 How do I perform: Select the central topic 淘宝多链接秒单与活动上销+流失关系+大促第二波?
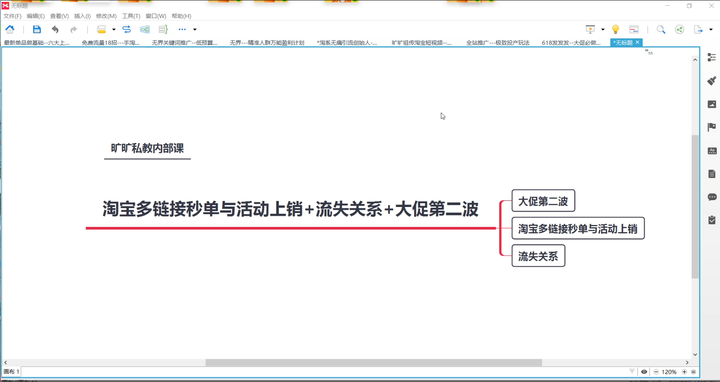point(291,209)
